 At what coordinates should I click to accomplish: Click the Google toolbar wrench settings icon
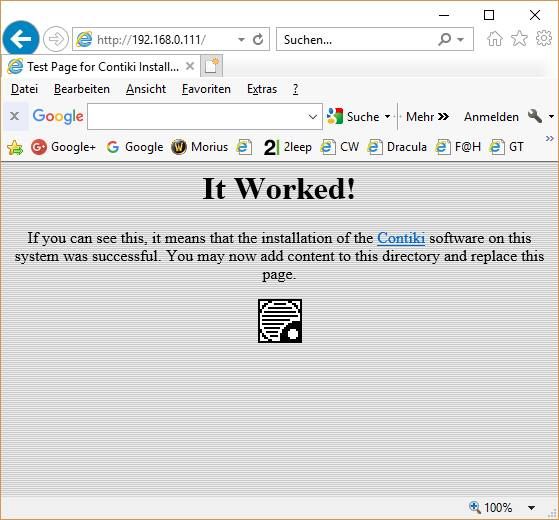(535, 116)
